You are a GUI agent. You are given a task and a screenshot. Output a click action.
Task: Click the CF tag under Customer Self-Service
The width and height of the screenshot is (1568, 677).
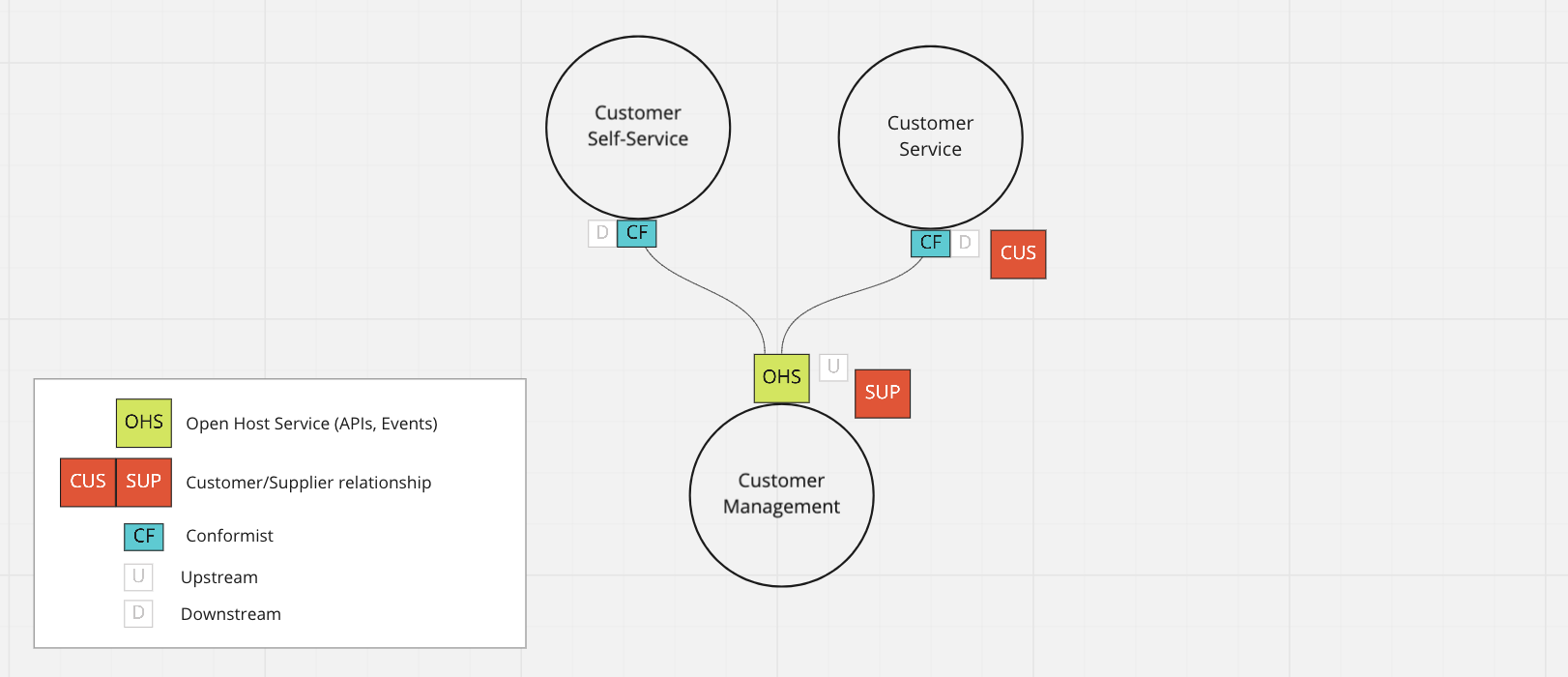tap(637, 233)
